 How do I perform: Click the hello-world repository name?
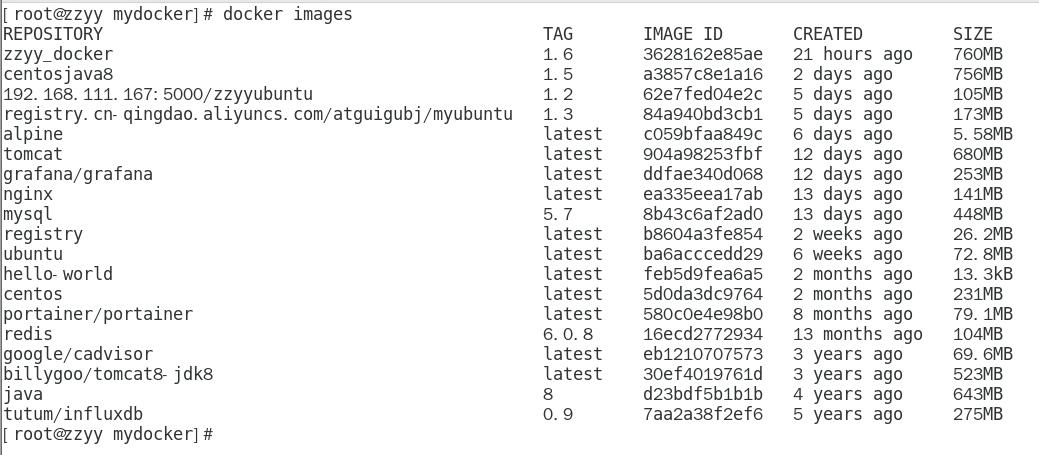point(58,274)
